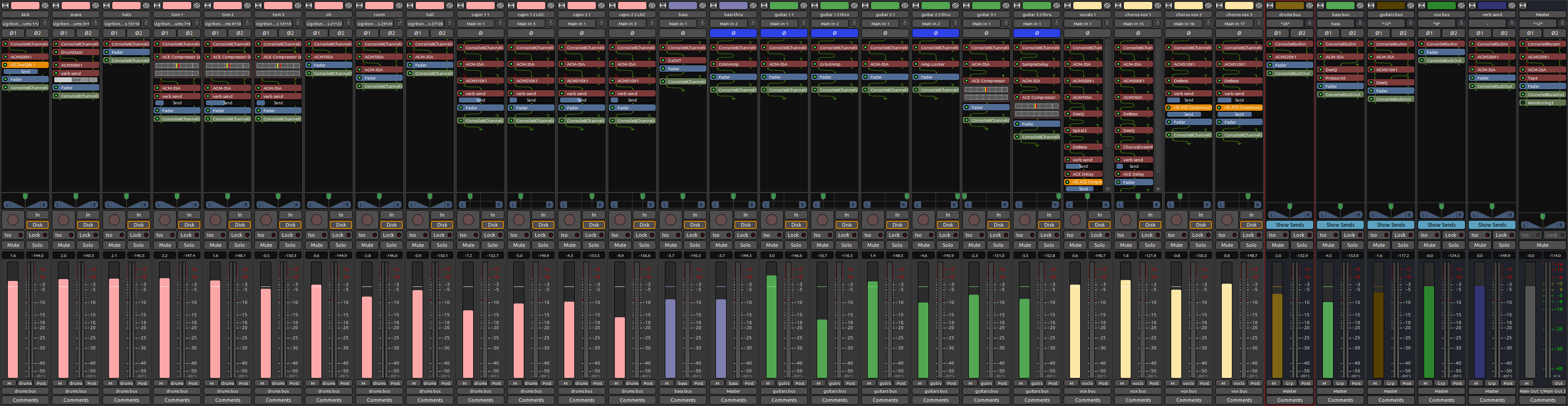
Task: Hide the drums bus strip
Action: (x=1309, y=6)
